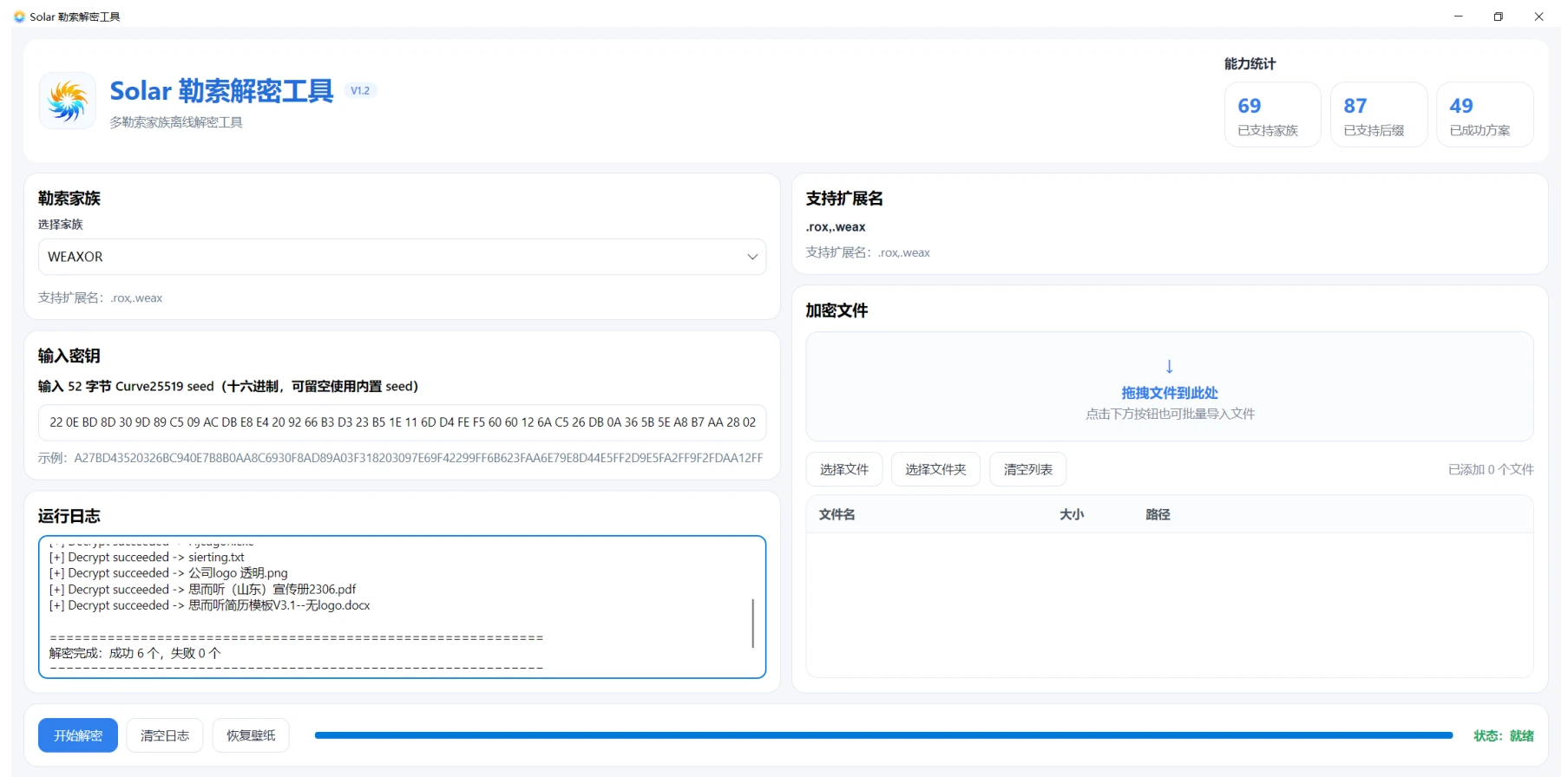Click the 49 已成功方案 stat card
Screen dimensions: 1568x777
point(1485,114)
